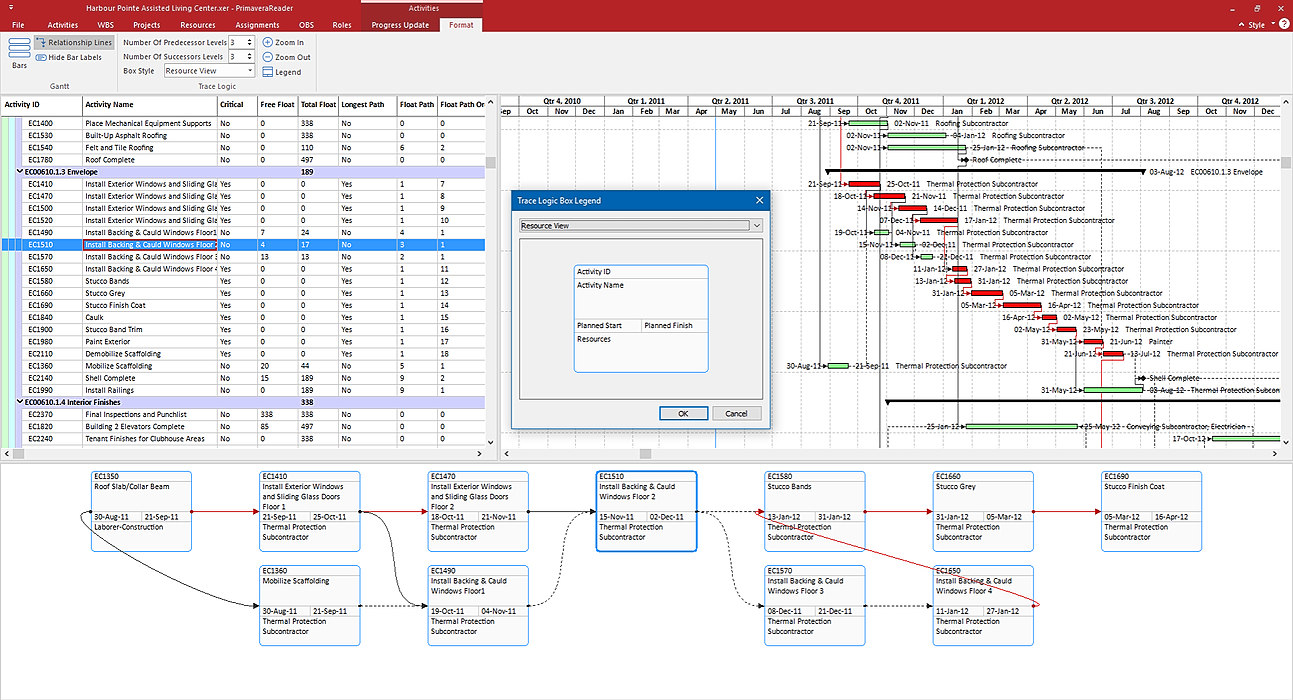Image resolution: width=1293 pixels, height=700 pixels.
Task: Collapse the EC00610.1.4 Interior Finishes group
Action: tap(21, 402)
